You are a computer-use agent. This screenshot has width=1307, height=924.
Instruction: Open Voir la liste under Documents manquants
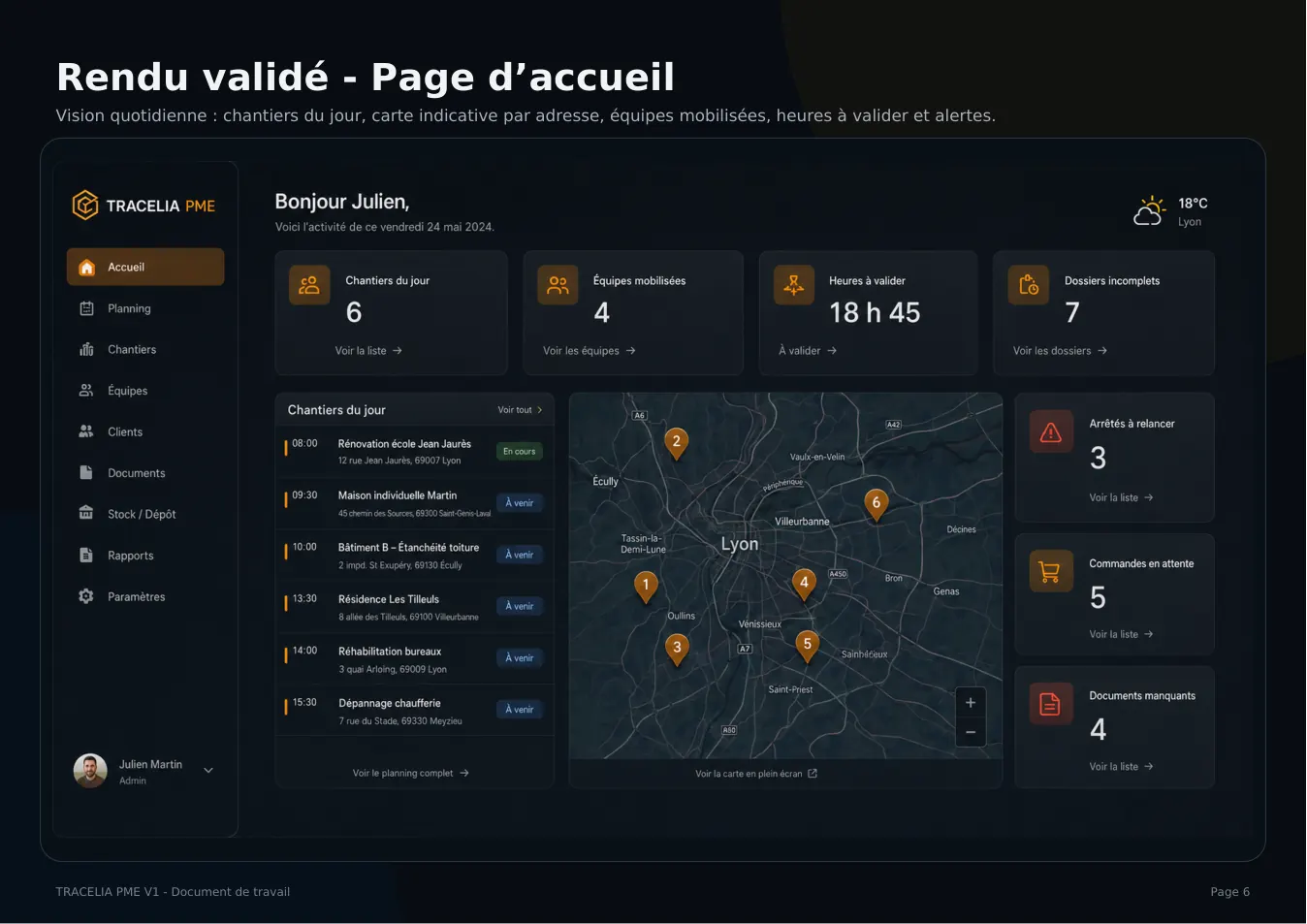1121,766
